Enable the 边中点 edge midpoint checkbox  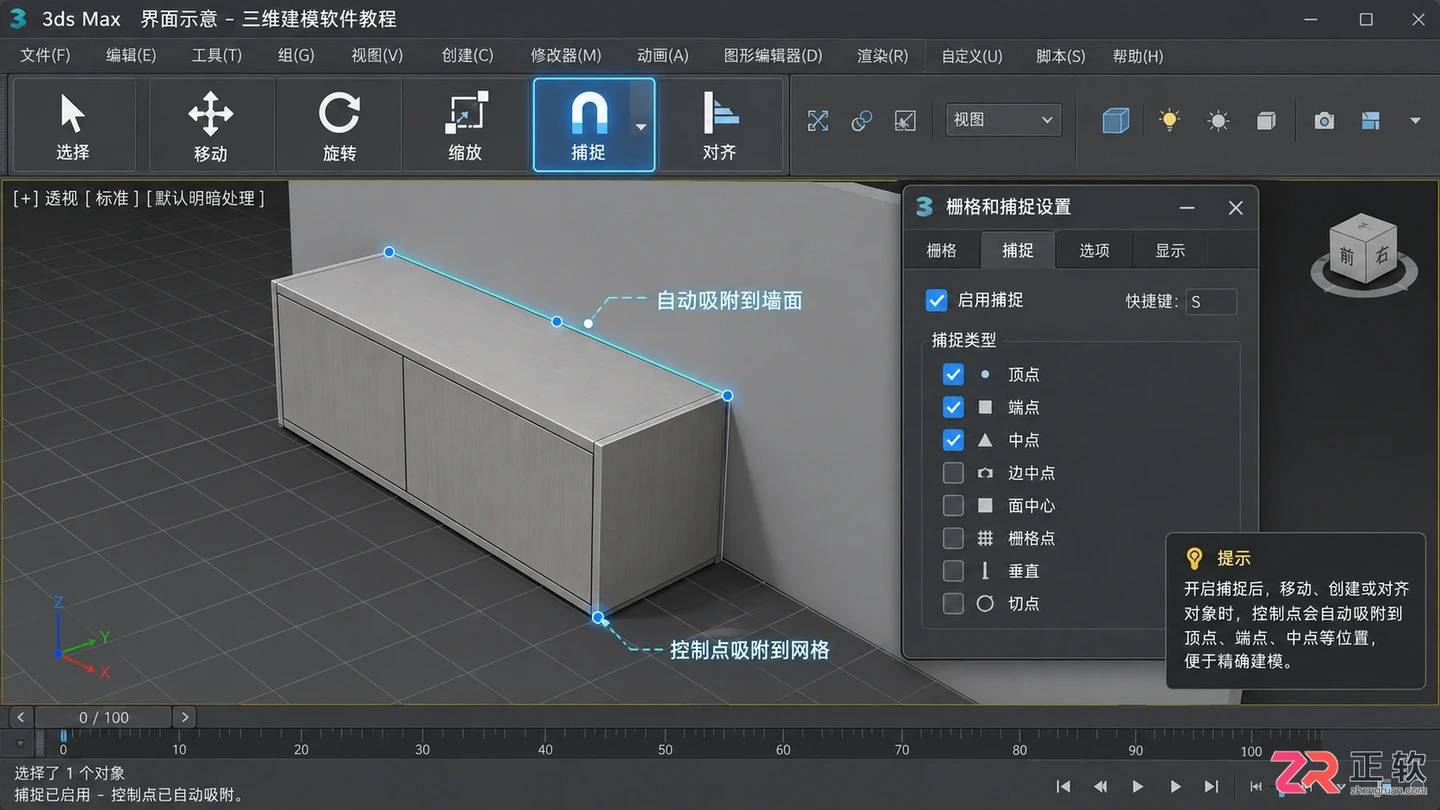(x=953, y=472)
